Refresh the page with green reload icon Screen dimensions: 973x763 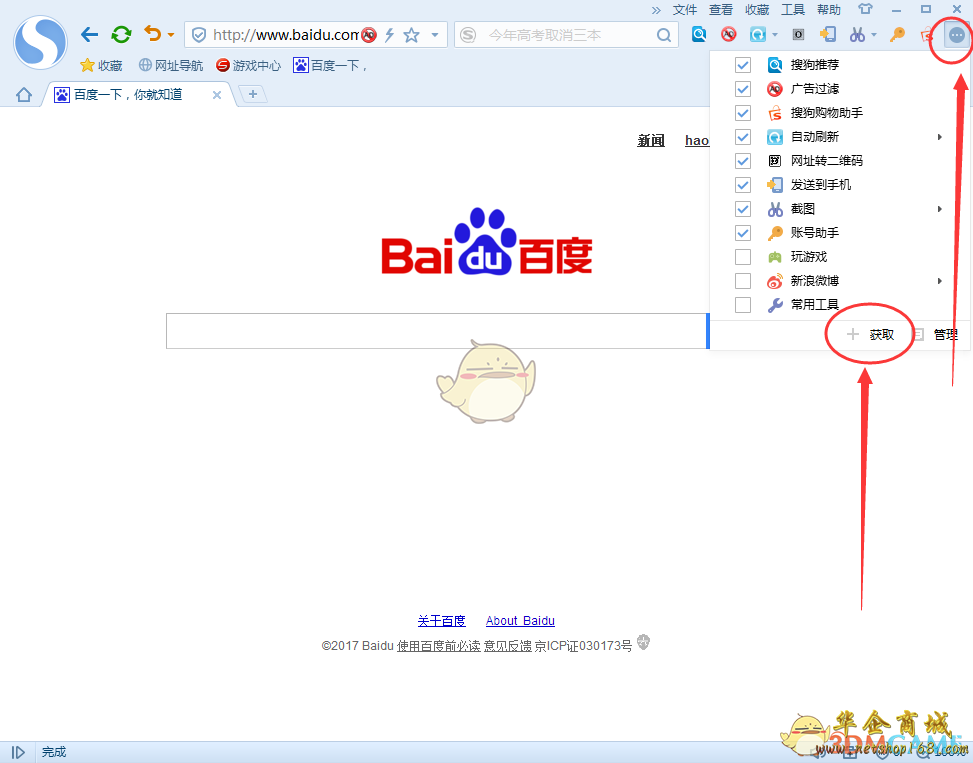(122, 34)
